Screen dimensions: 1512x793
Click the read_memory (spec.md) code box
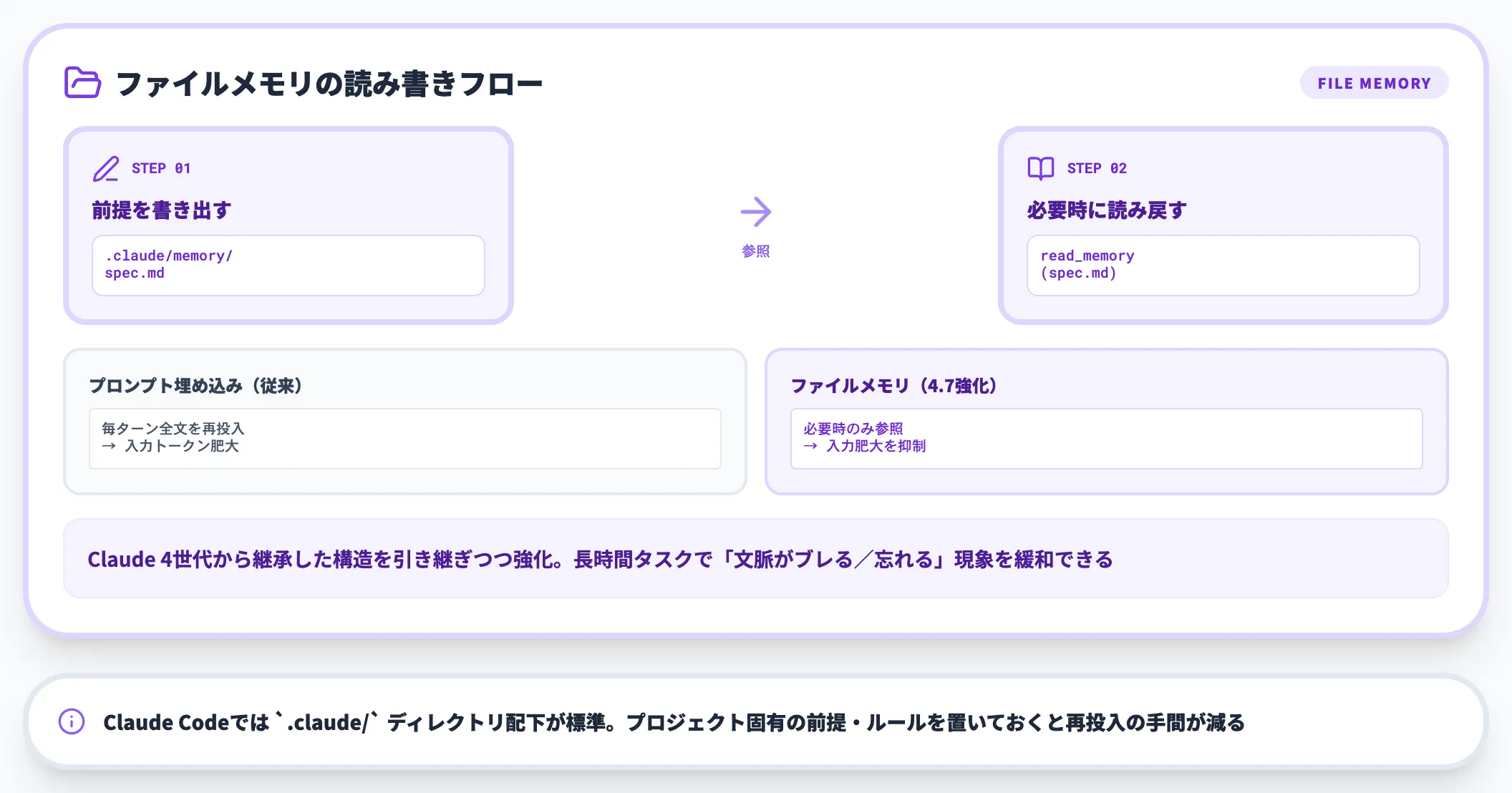(x=1223, y=265)
